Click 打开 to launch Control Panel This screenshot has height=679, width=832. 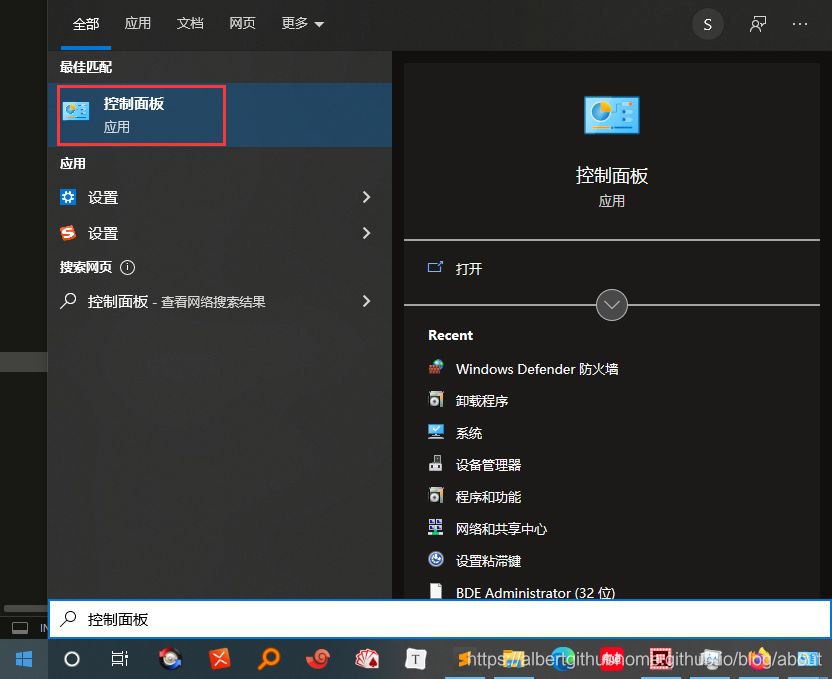coord(469,269)
